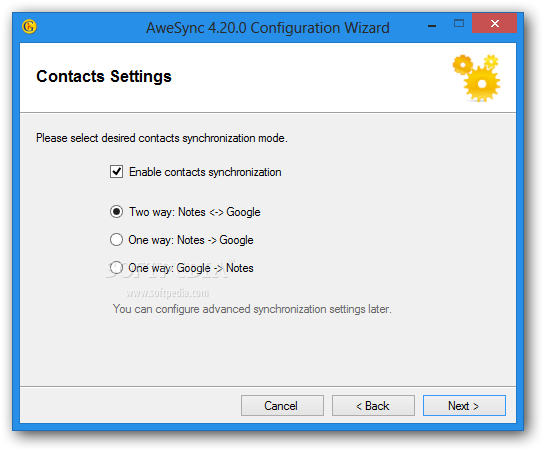Minimize the Configuration Wizard window
The image size is (544, 451).
[x=432, y=26]
